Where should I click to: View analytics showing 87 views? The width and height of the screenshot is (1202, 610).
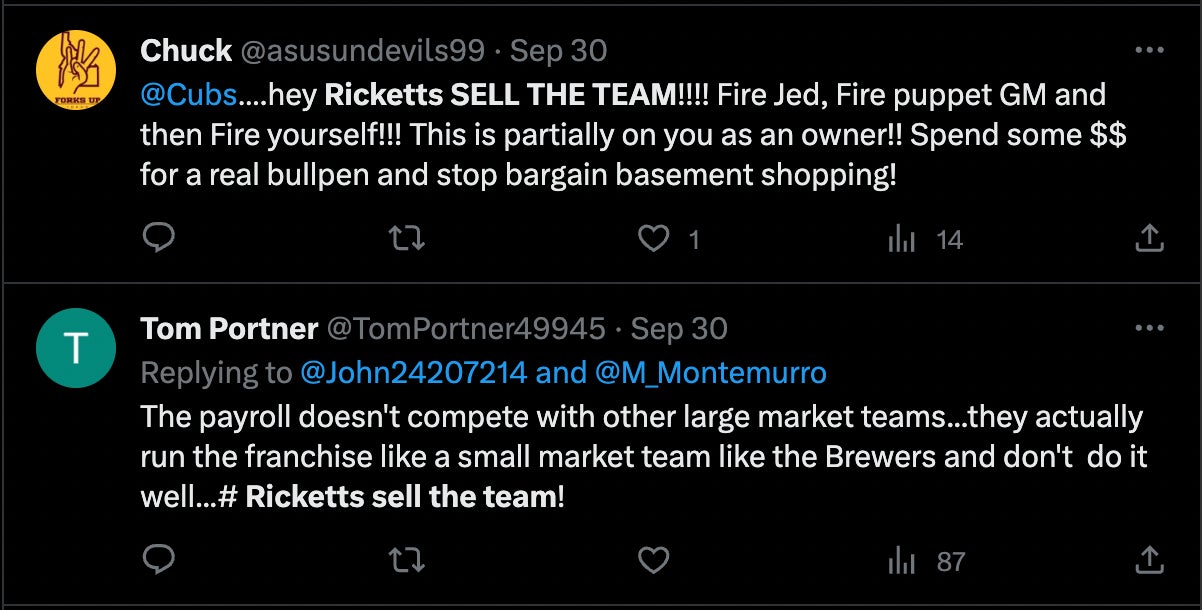[903, 560]
